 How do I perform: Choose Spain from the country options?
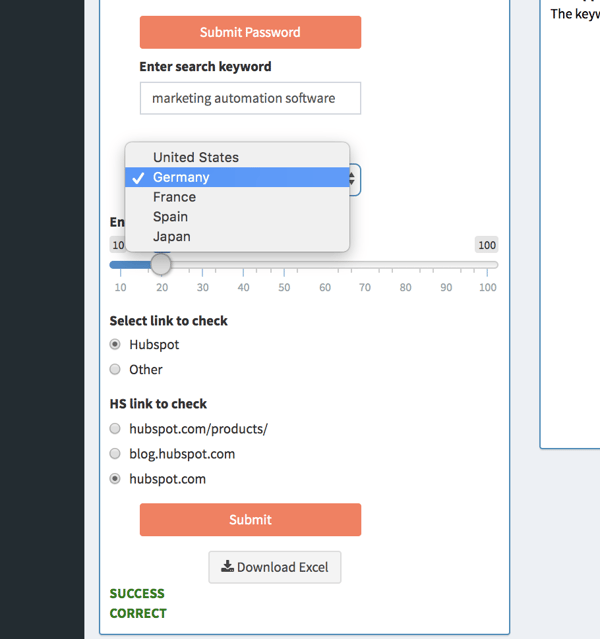pos(170,217)
